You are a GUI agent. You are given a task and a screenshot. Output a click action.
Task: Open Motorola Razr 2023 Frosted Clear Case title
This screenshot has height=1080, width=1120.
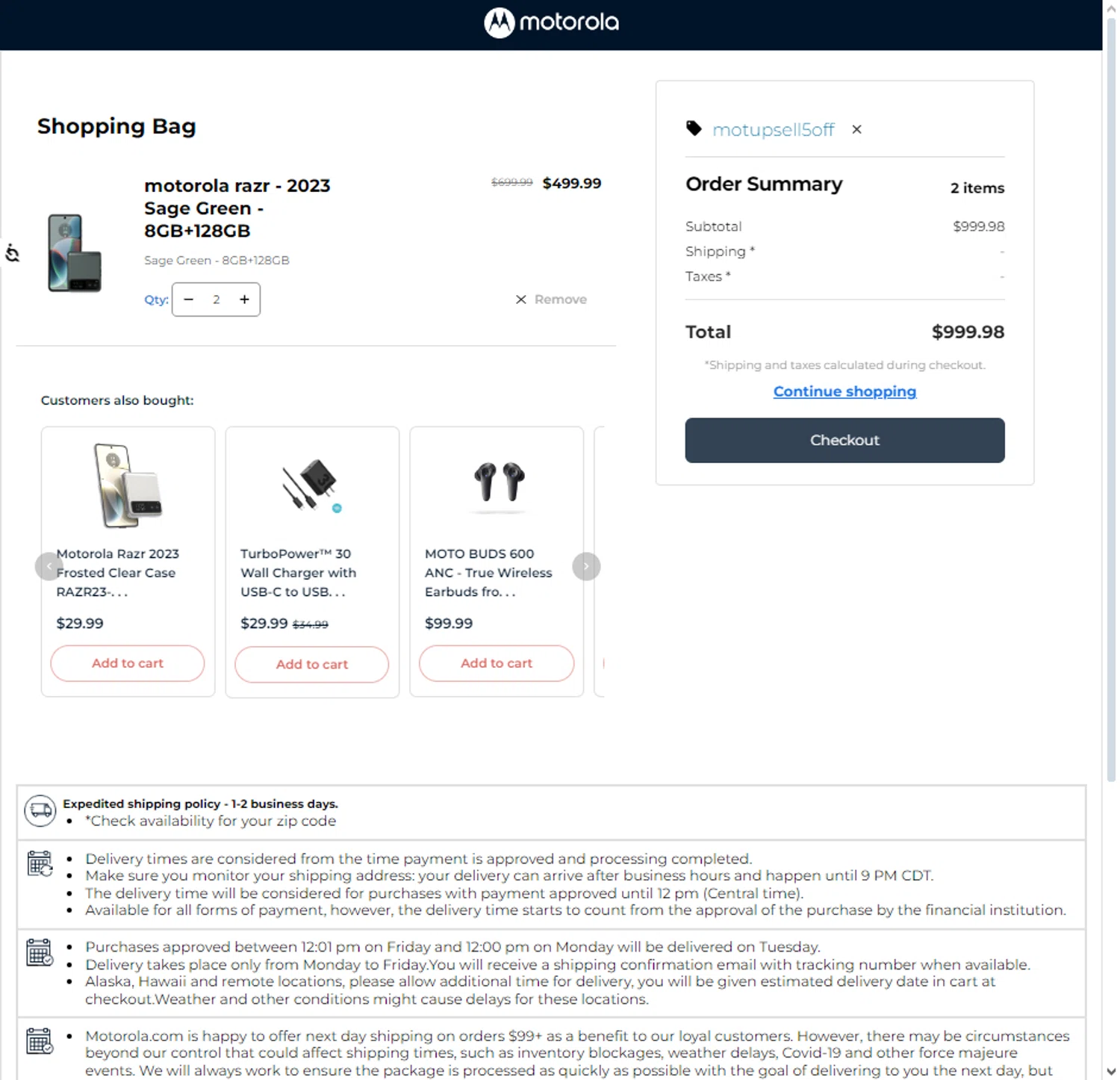coord(117,573)
